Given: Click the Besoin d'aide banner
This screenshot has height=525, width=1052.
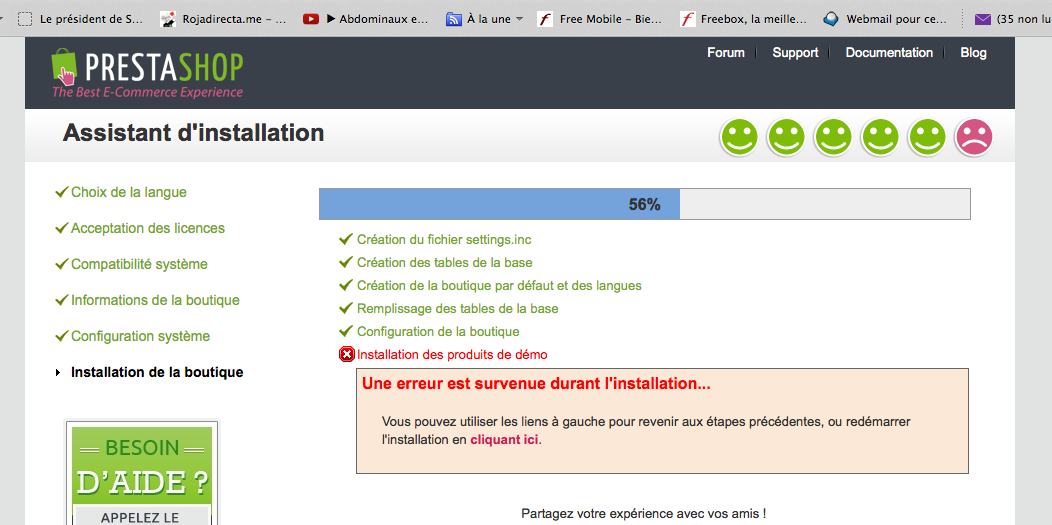Looking at the screenshot, I should pos(142,473).
